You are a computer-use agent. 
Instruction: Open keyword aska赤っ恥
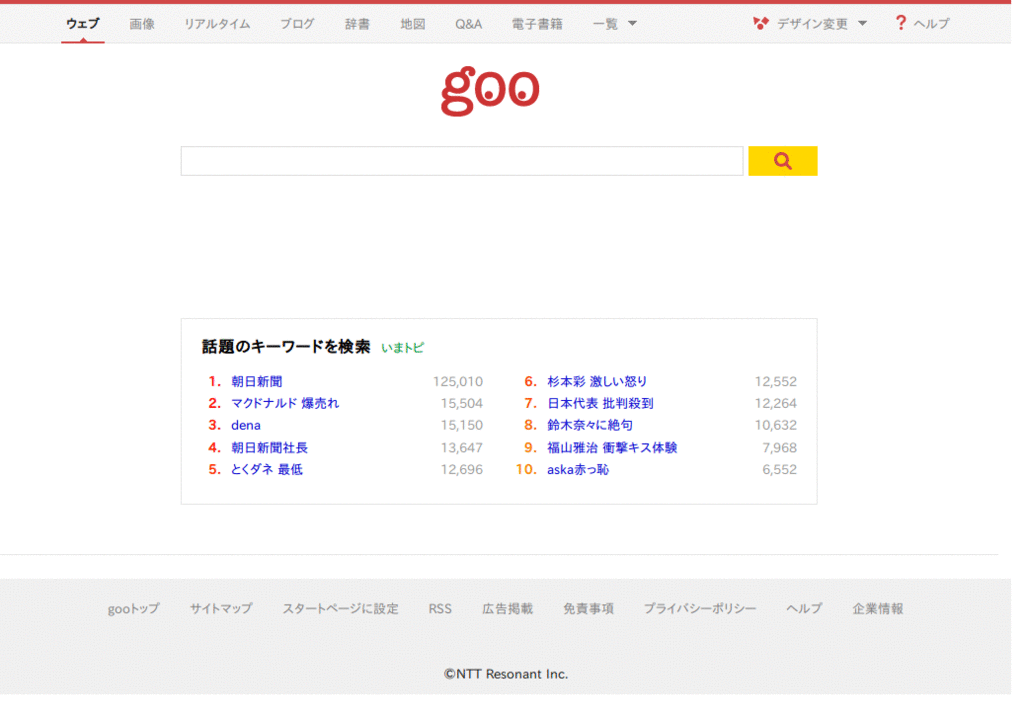(578, 469)
